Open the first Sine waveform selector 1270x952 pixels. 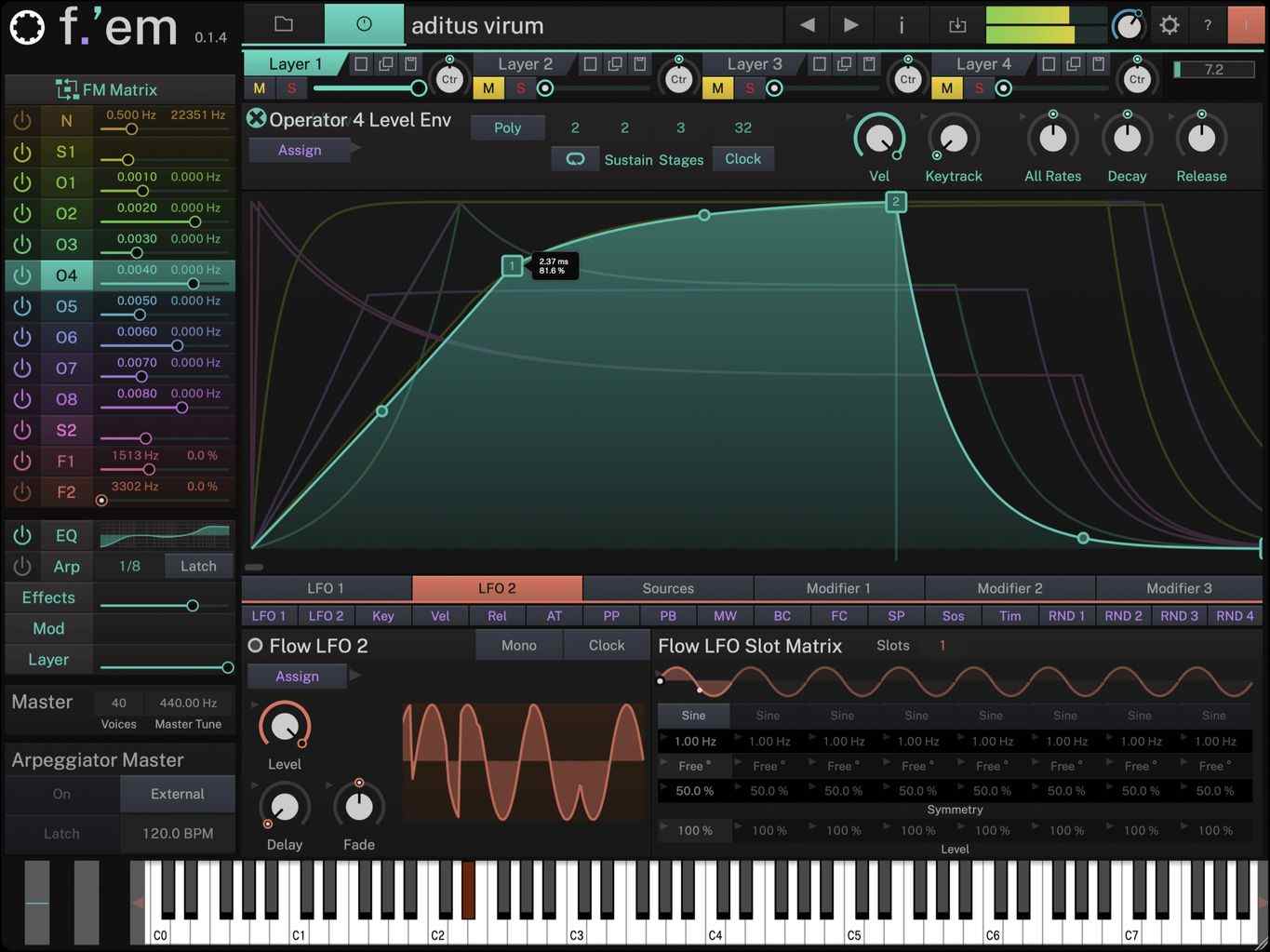pyautogui.click(x=693, y=715)
